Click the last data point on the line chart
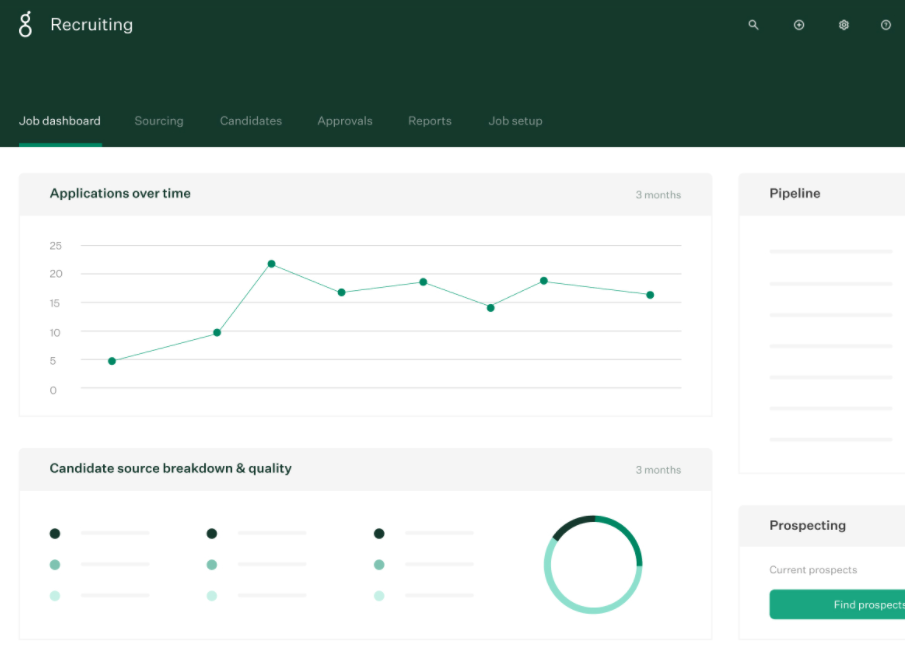This screenshot has width=905, height=663. coord(649,295)
